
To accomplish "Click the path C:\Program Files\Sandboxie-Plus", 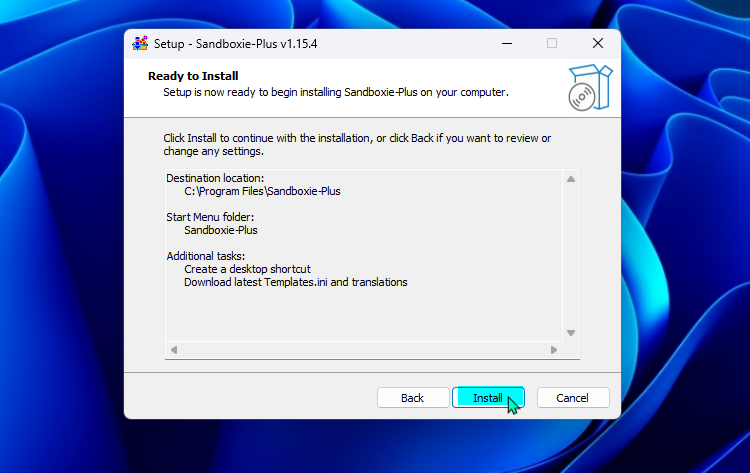I will [262, 191].
